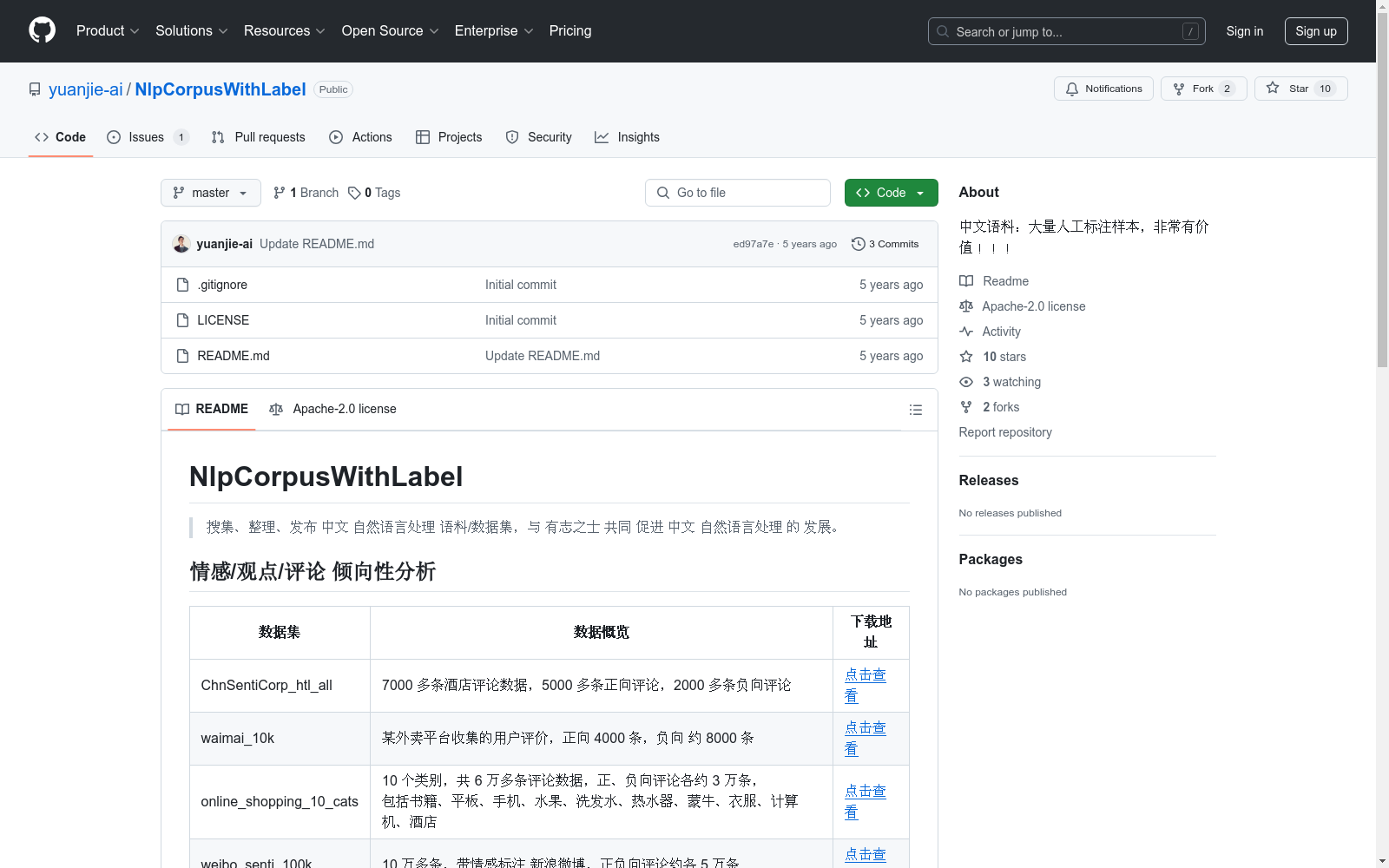Switch to the Actions tab

click(361, 137)
